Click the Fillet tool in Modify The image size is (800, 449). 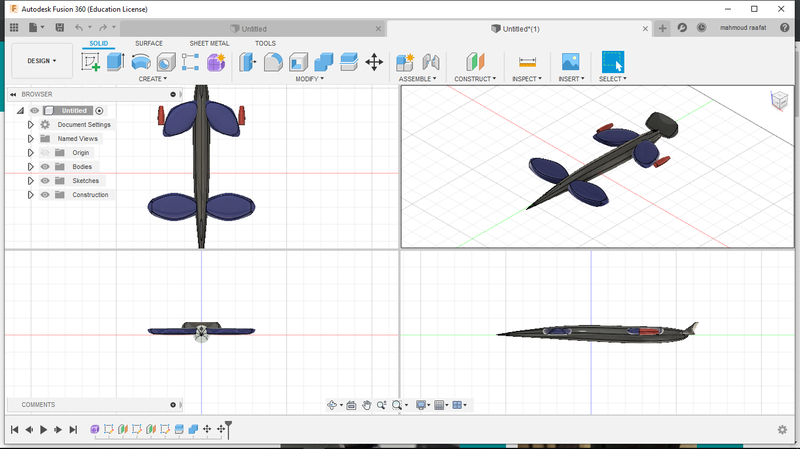(x=273, y=62)
